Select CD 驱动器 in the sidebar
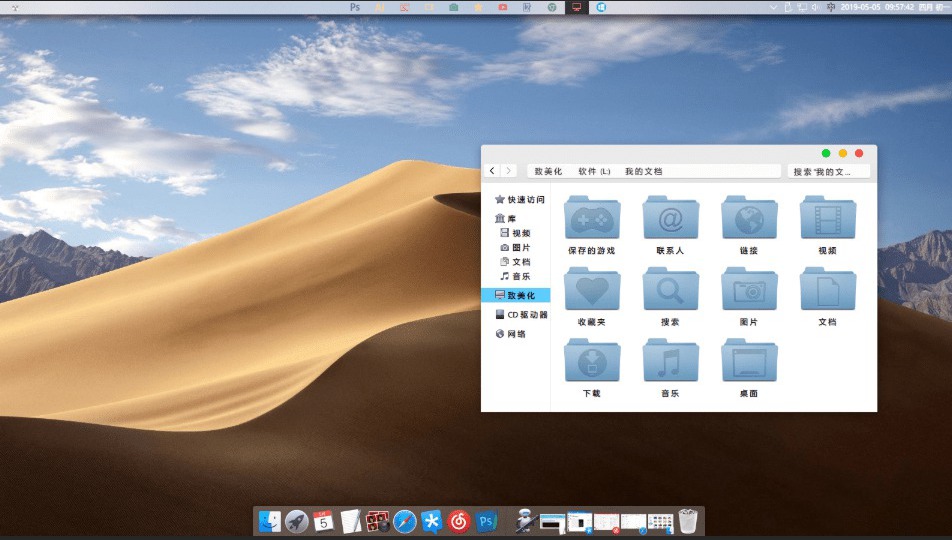The image size is (952, 540). (x=527, y=314)
